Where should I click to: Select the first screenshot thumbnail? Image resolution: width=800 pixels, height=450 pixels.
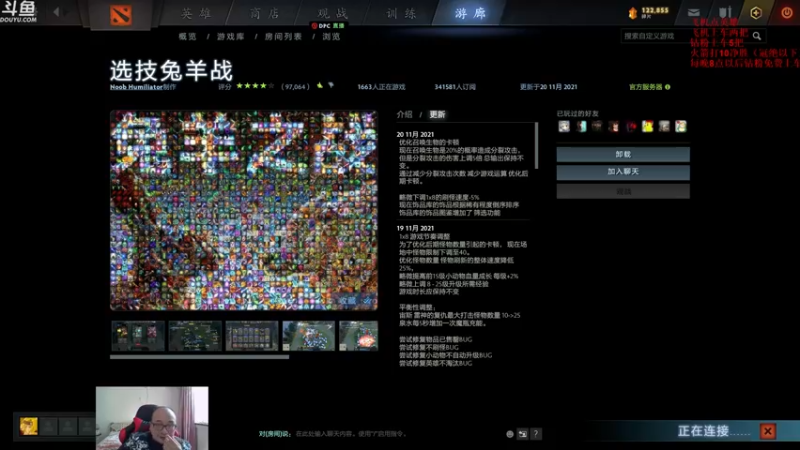point(138,336)
